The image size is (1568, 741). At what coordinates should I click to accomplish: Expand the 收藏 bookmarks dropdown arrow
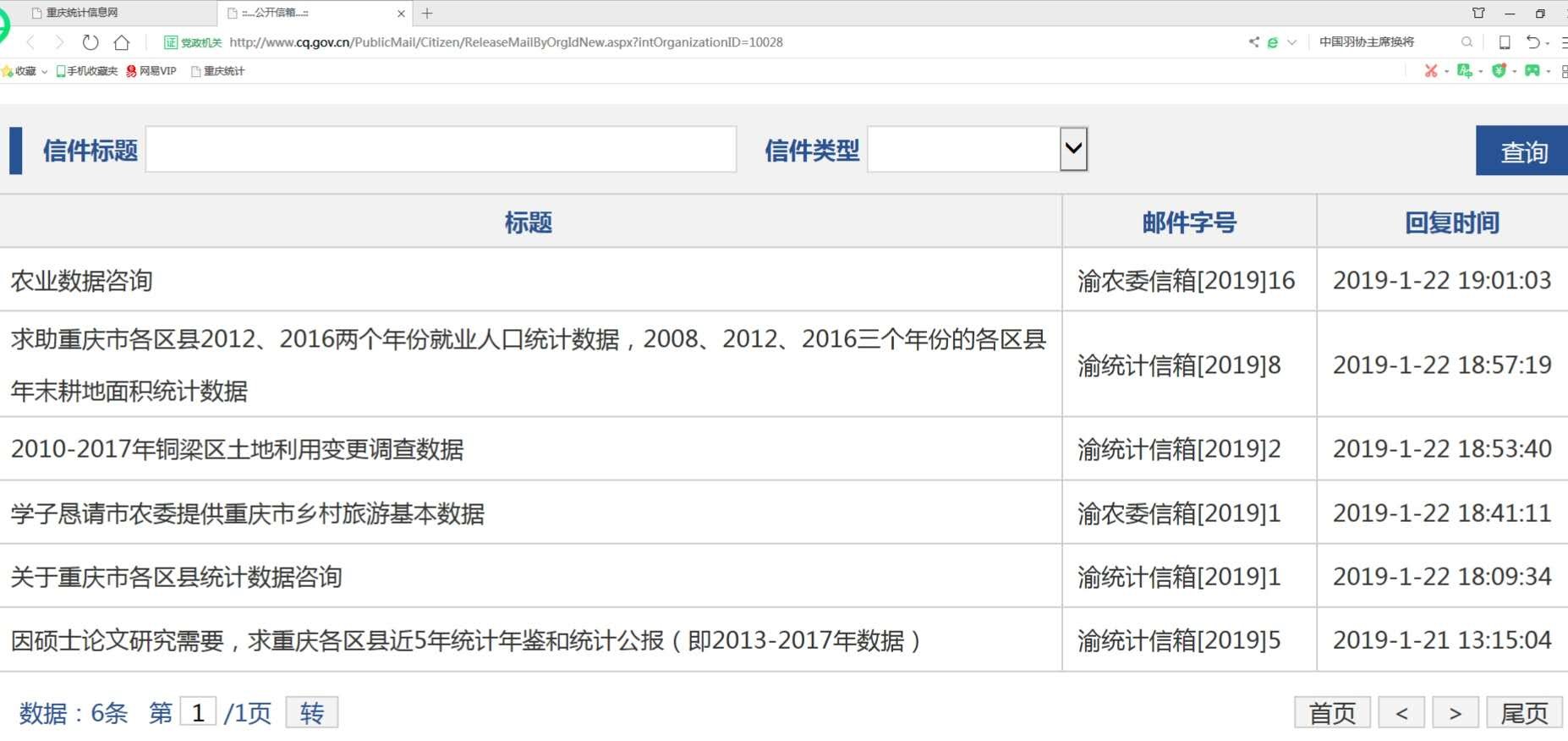[x=44, y=72]
